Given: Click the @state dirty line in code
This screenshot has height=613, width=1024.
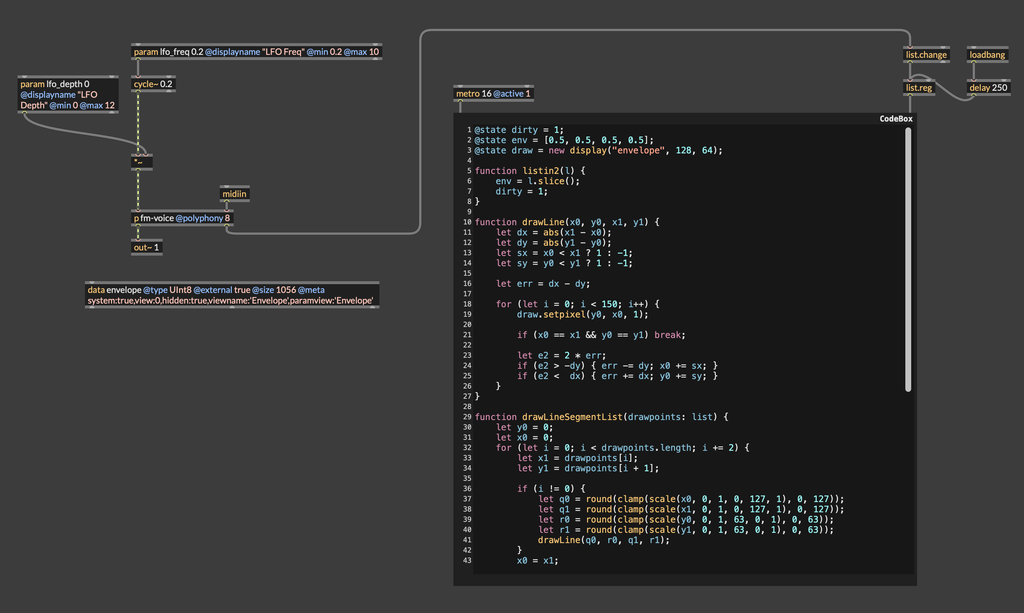Looking at the screenshot, I should point(519,130).
